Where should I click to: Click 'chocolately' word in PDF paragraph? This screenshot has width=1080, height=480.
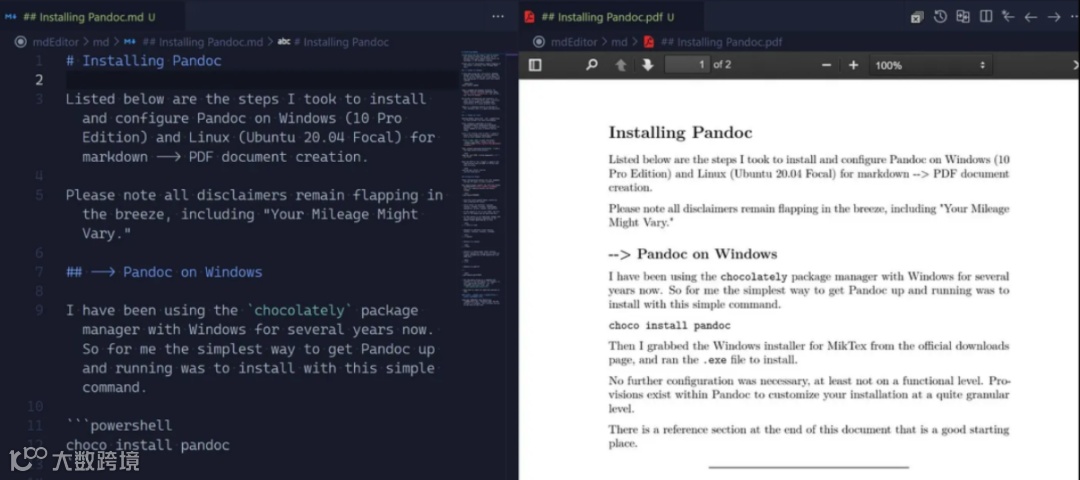tap(754, 277)
